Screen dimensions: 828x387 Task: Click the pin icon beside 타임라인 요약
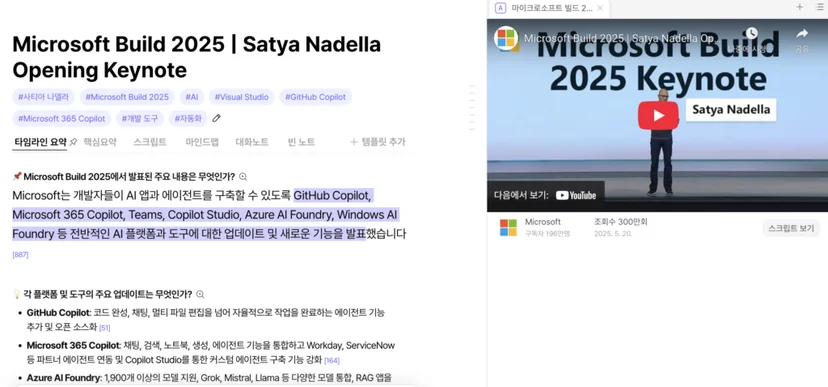[x=73, y=142]
